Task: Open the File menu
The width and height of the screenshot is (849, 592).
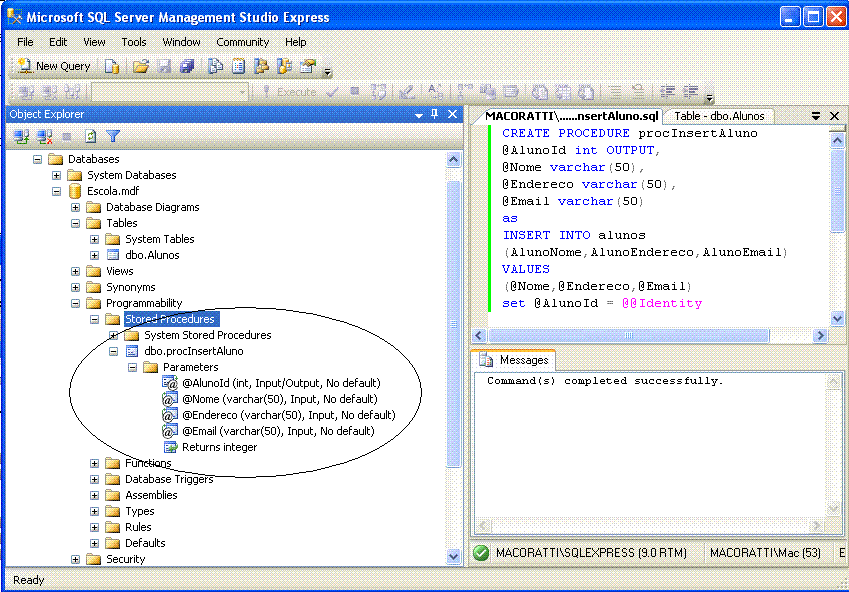Action: [x=25, y=42]
